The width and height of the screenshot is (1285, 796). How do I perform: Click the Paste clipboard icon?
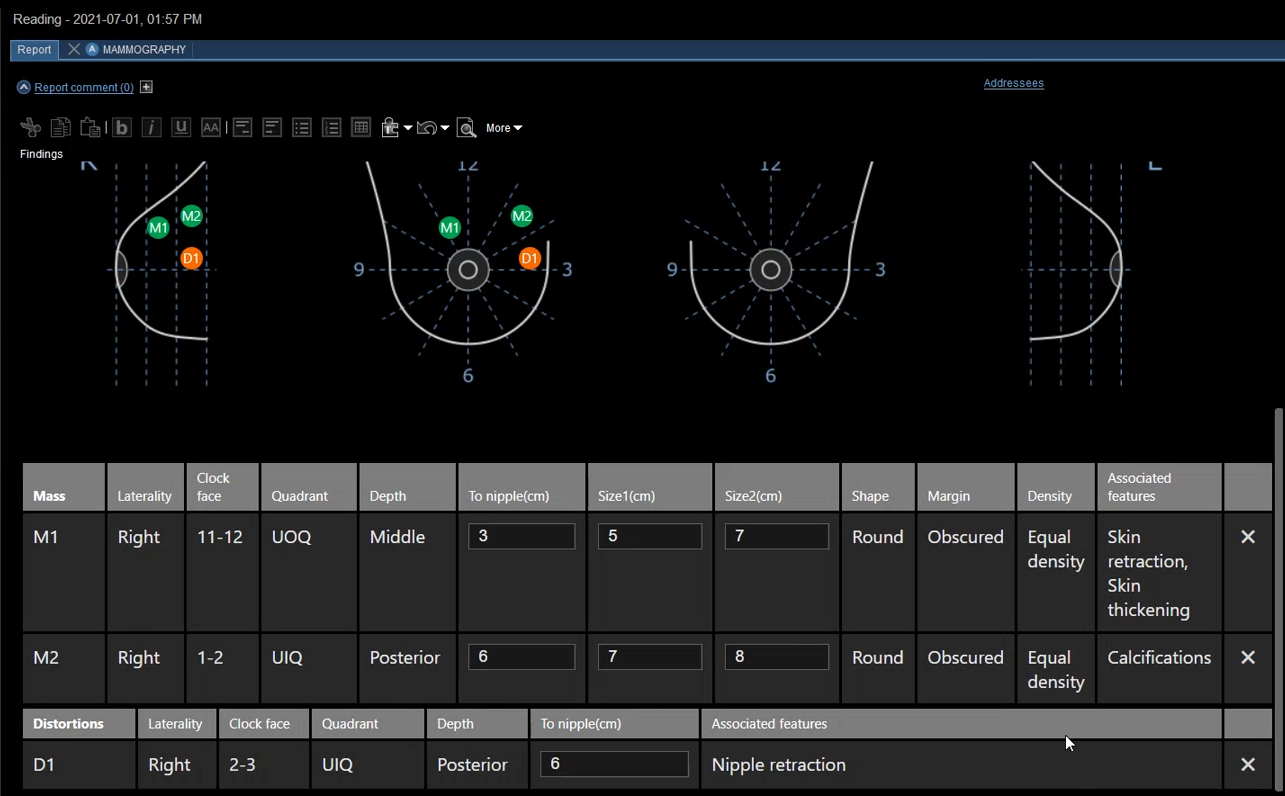tap(90, 128)
